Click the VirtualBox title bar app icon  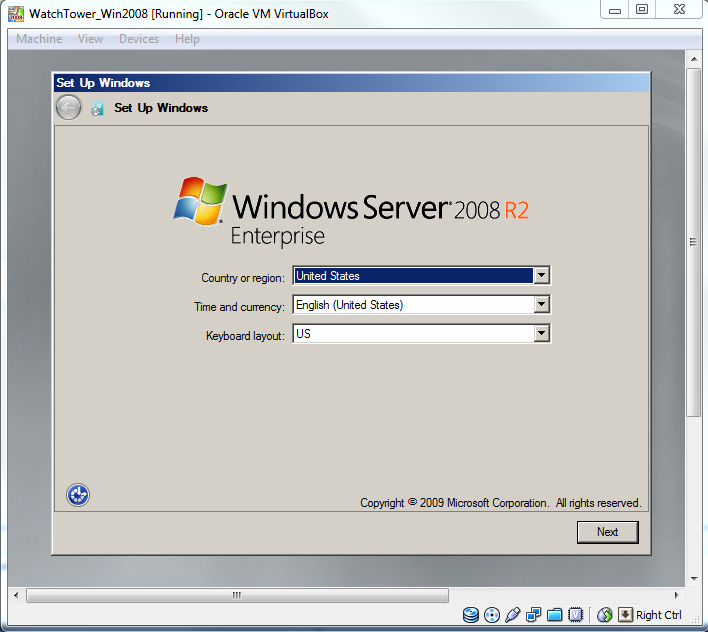click(16, 14)
